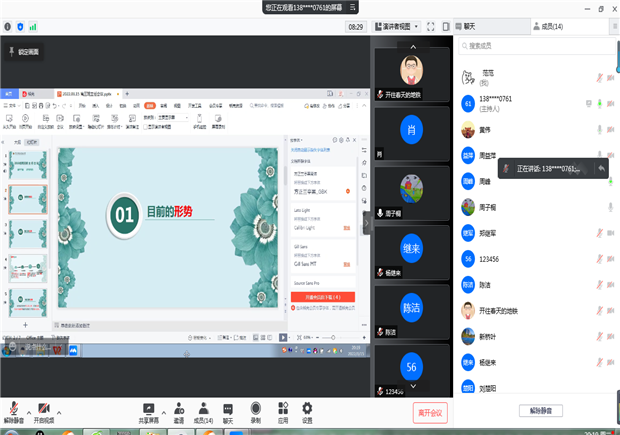
Task: Open the Apps (应用) icon
Action: click(x=282, y=411)
